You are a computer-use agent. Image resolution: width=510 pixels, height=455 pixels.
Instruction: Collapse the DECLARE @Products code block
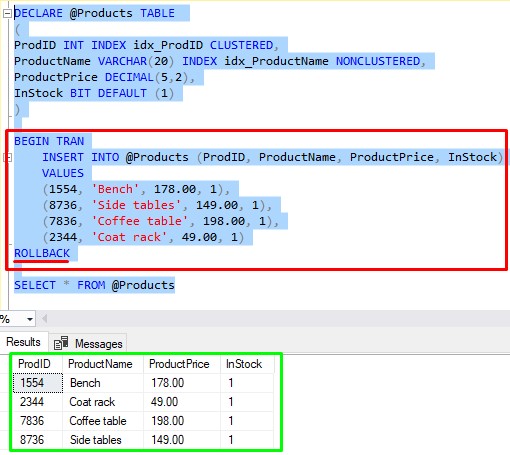pos(7,14)
